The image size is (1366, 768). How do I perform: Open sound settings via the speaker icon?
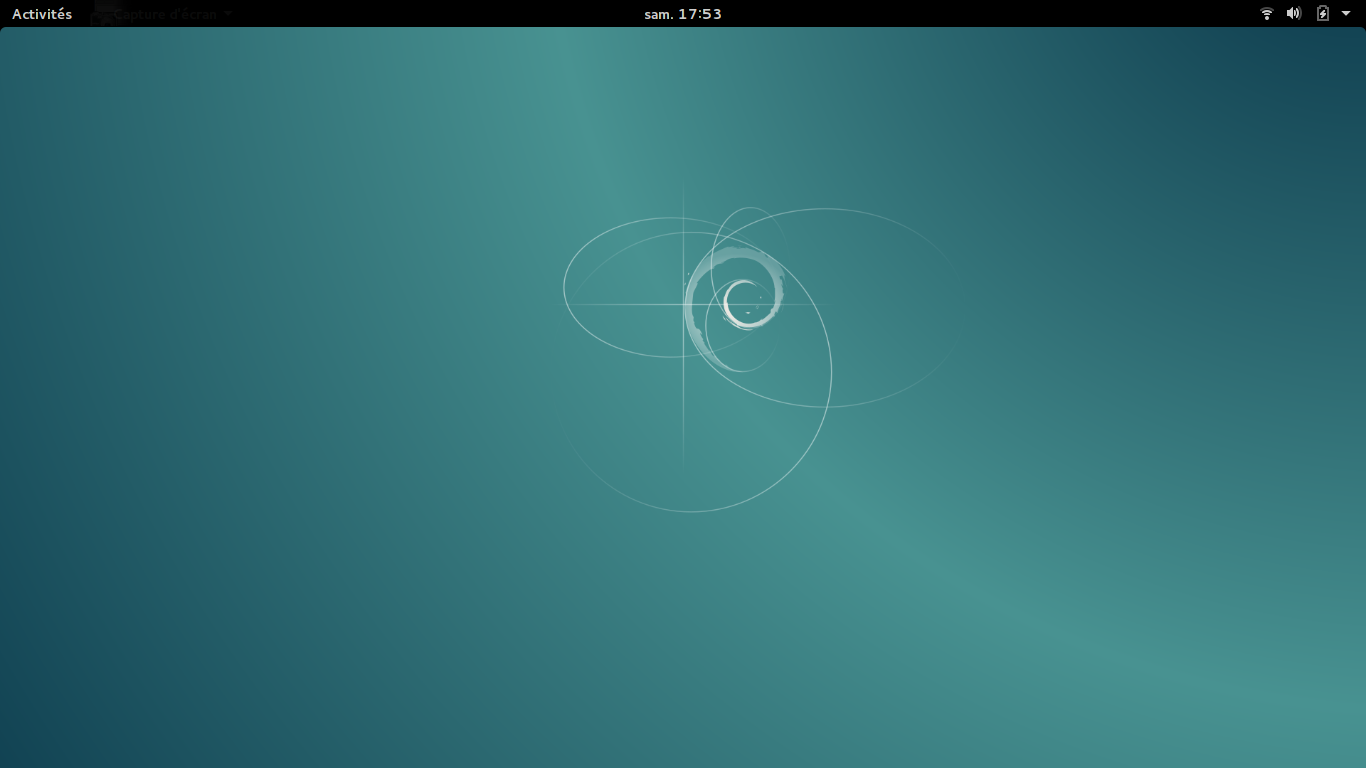click(1293, 13)
